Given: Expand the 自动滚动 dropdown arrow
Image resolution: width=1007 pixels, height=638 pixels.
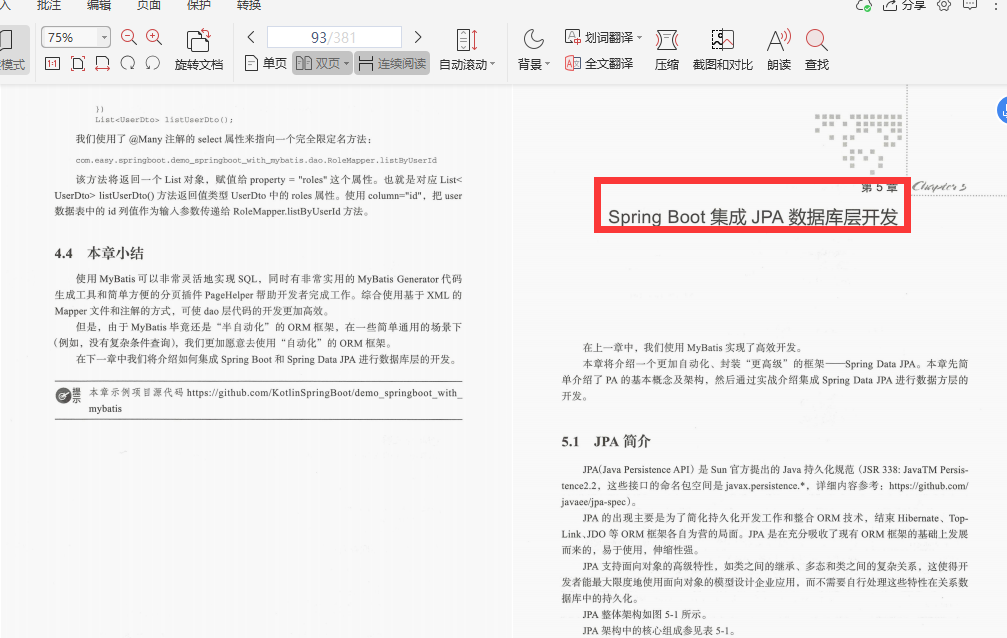Looking at the screenshot, I should tap(493, 64).
